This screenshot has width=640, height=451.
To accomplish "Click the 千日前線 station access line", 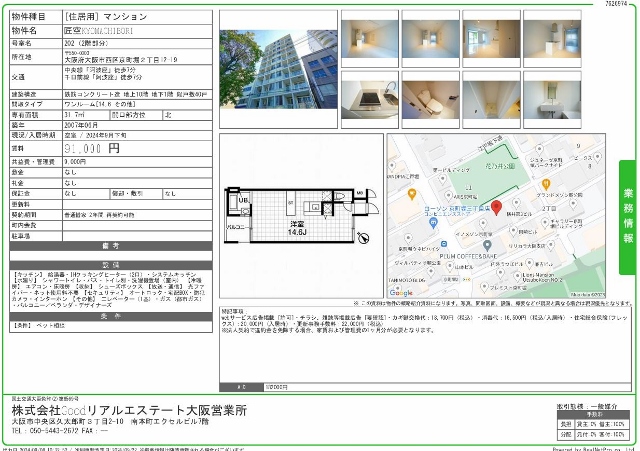I will point(103,77).
